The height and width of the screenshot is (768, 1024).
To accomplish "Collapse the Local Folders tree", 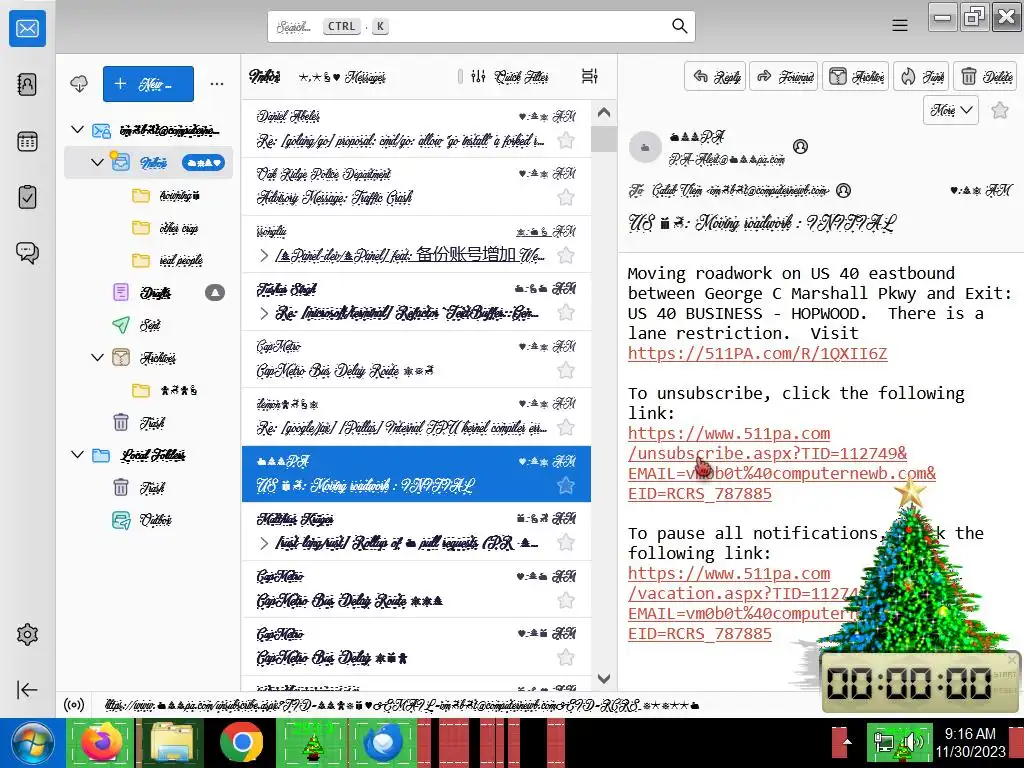I will click(77, 455).
